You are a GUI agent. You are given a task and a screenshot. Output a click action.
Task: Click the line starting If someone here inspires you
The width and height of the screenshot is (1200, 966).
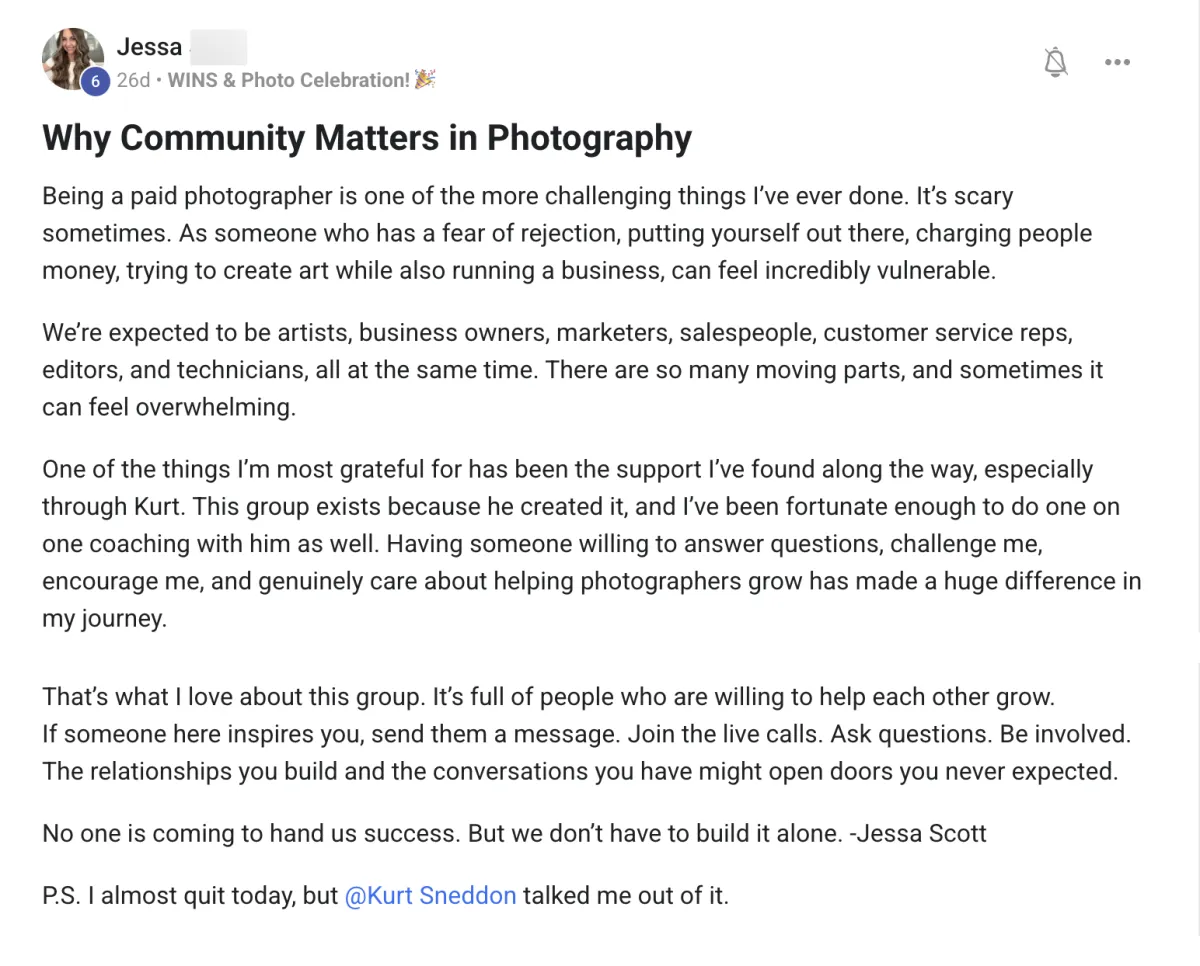(x=586, y=734)
